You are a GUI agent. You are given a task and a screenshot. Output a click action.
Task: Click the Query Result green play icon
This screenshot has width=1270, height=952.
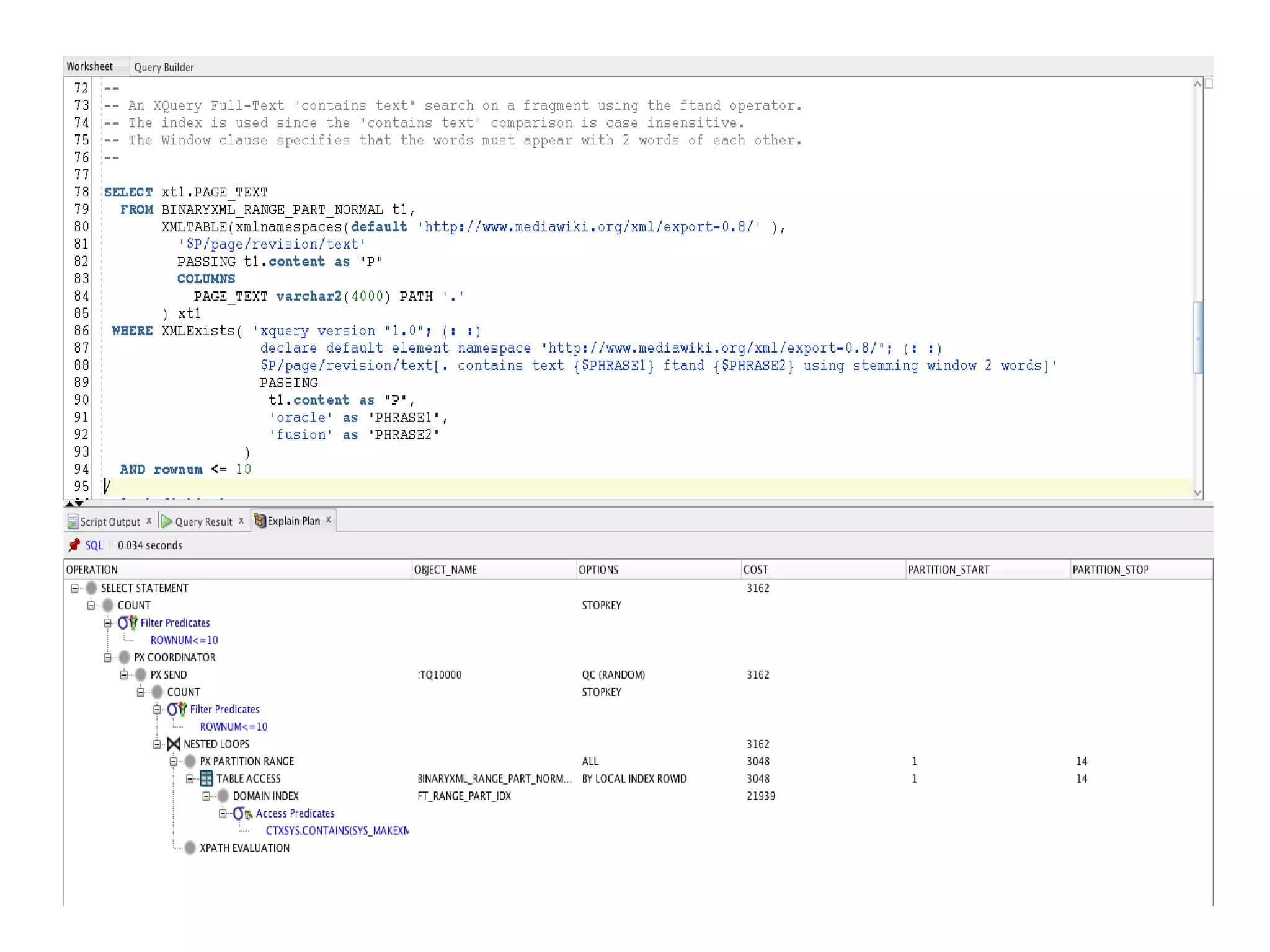pos(166,522)
